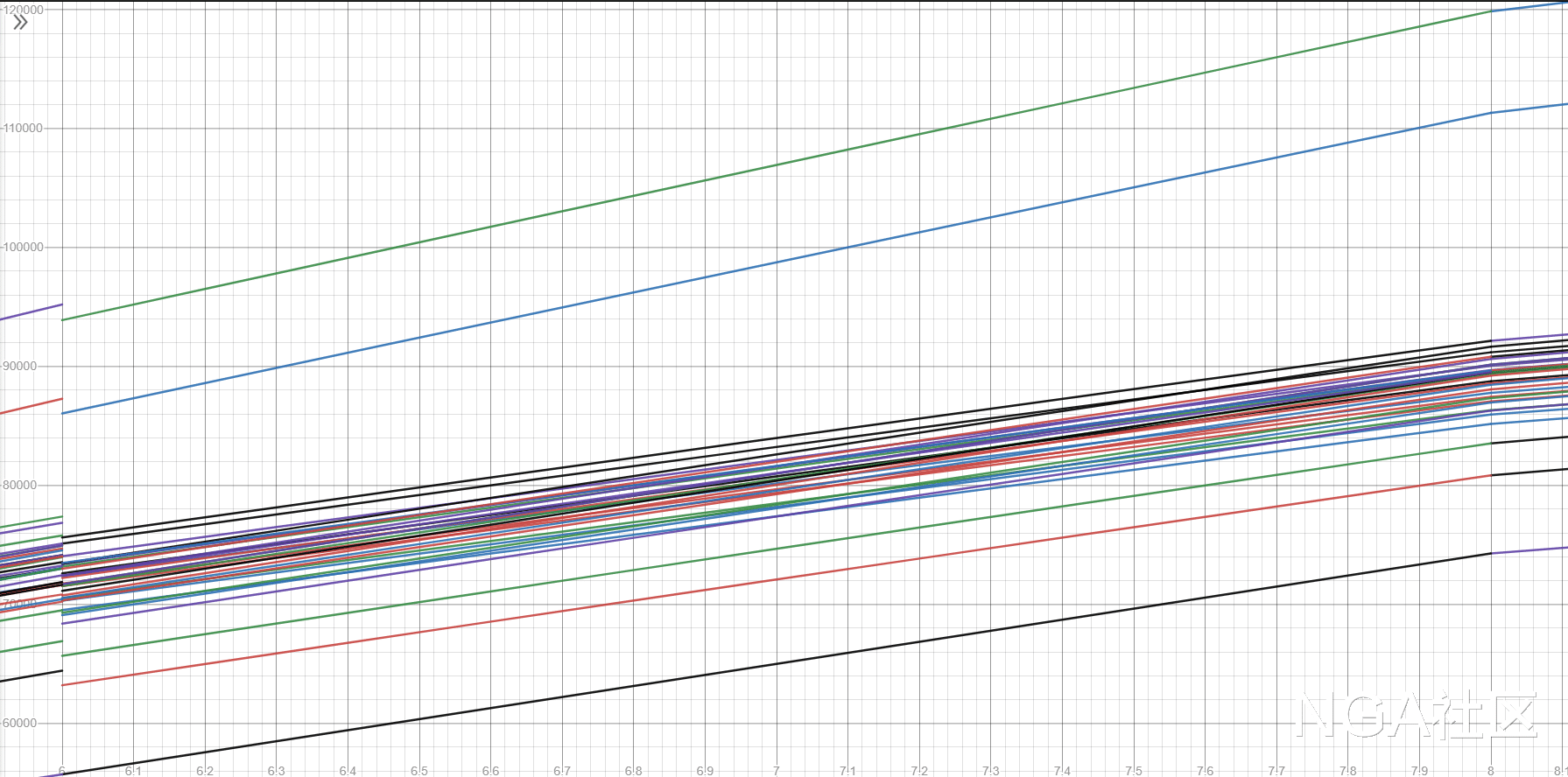Image resolution: width=1568 pixels, height=777 pixels.
Task: Click the 90000 y-axis label
Action: [x=21, y=367]
